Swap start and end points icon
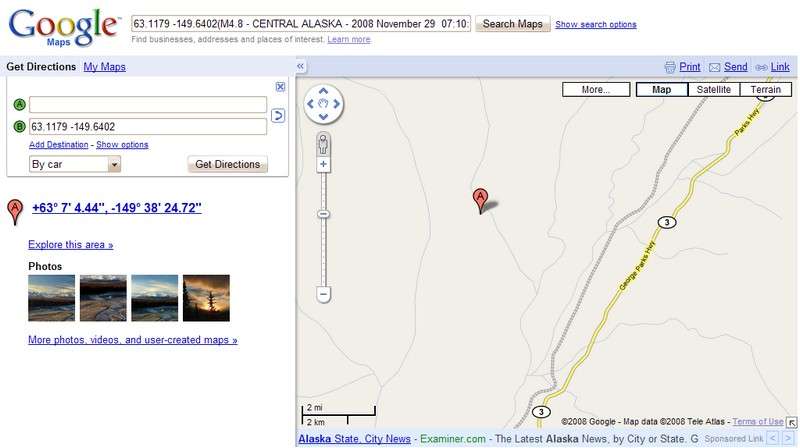The height and width of the screenshot is (448, 800). pyautogui.click(x=278, y=115)
